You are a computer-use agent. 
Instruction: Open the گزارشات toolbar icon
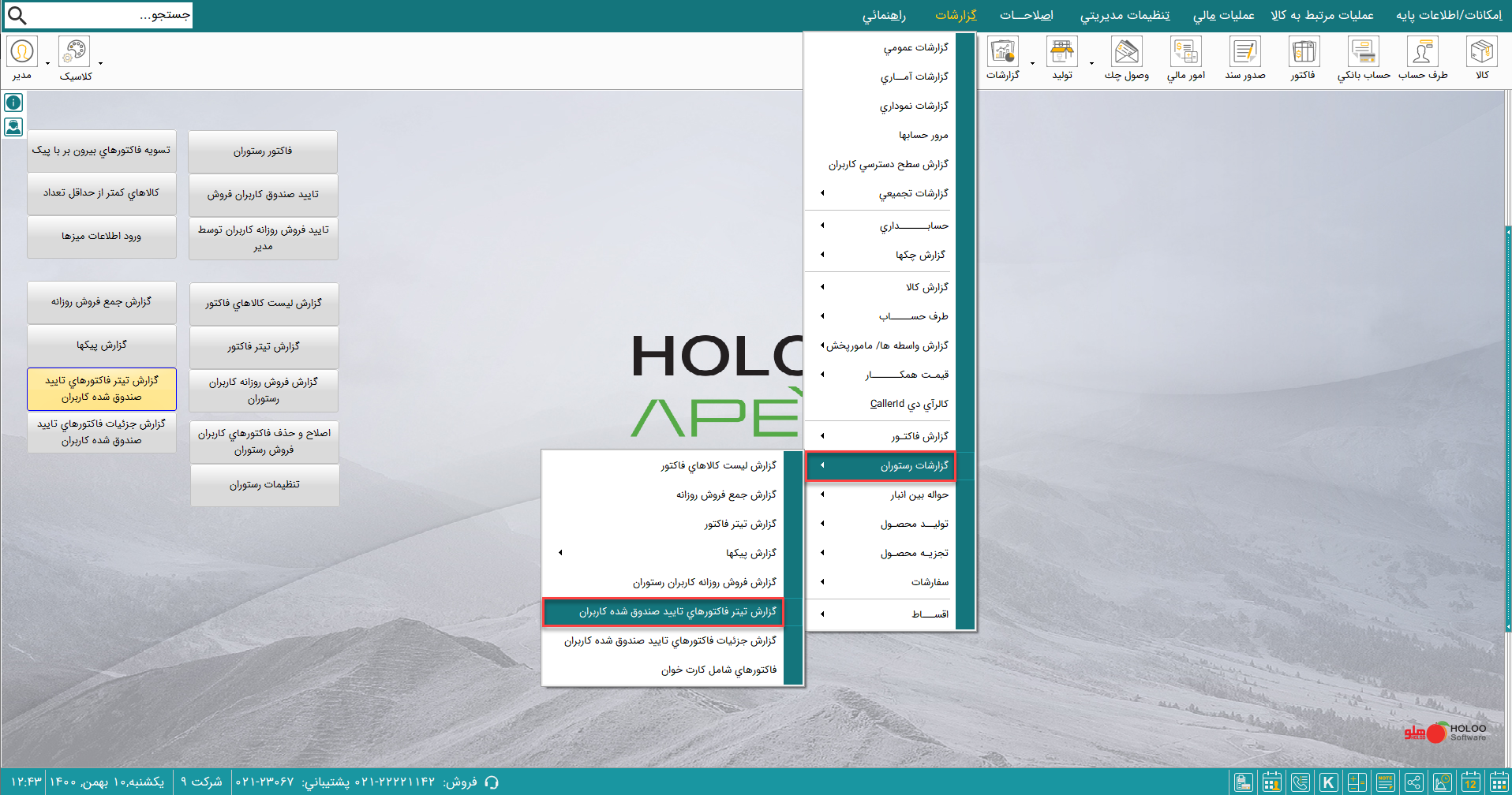click(1003, 52)
